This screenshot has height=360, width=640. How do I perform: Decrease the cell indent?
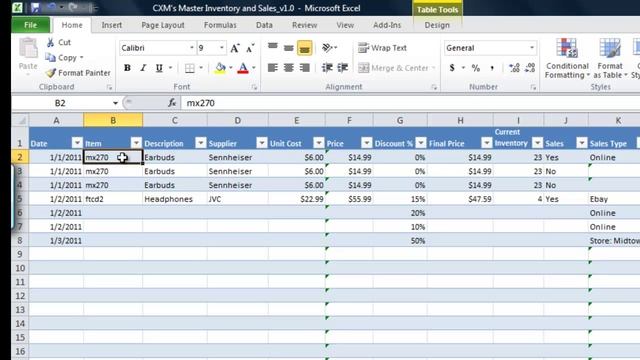[x=327, y=68]
